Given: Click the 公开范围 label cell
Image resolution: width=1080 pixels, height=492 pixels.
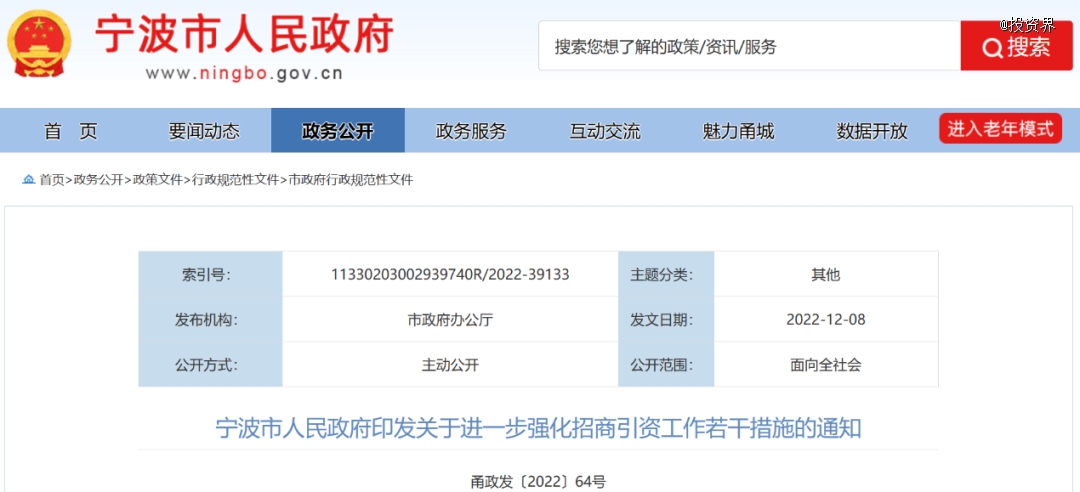Looking at the screenshot, I should (666, 365).
